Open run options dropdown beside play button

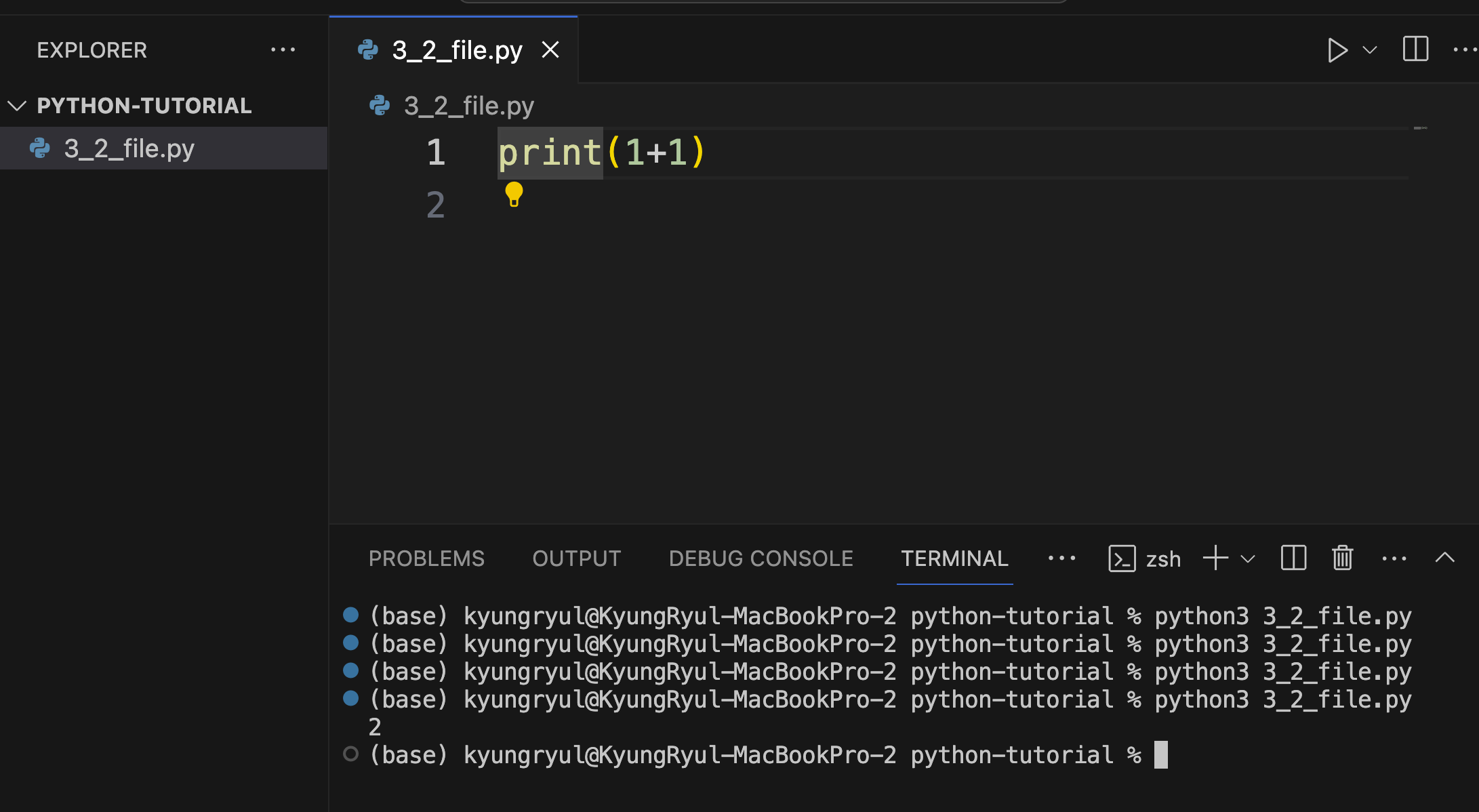tap(1370, 50)
